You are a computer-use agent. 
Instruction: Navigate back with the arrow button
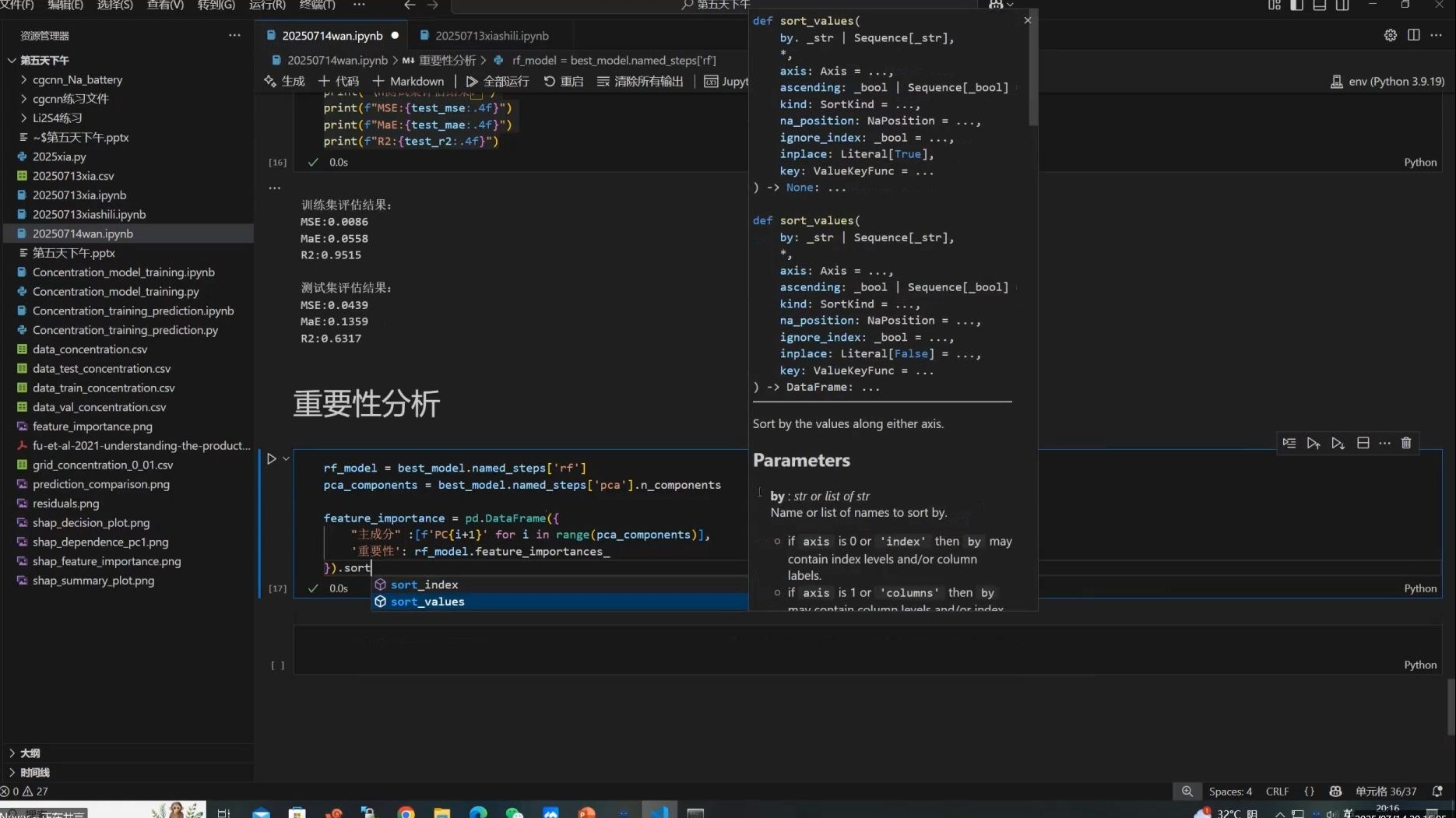point(410,5)
